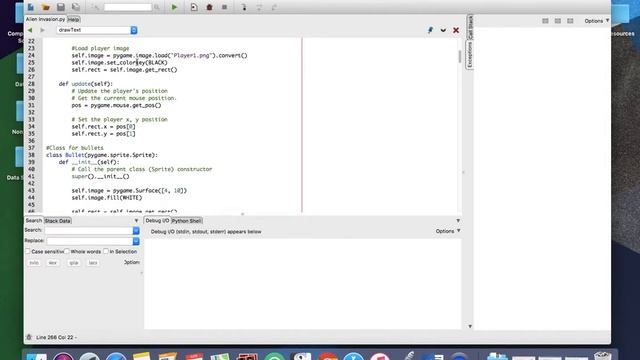
Task: Go forward with the grey right arrow
Action: pyautogui.click(x=42, y=30)
